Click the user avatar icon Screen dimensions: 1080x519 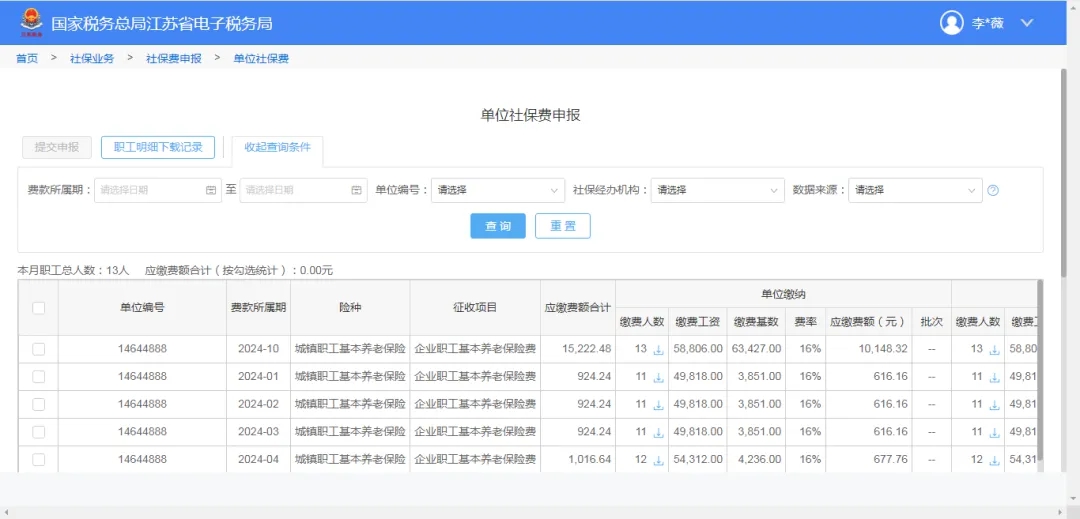[952, 22]
